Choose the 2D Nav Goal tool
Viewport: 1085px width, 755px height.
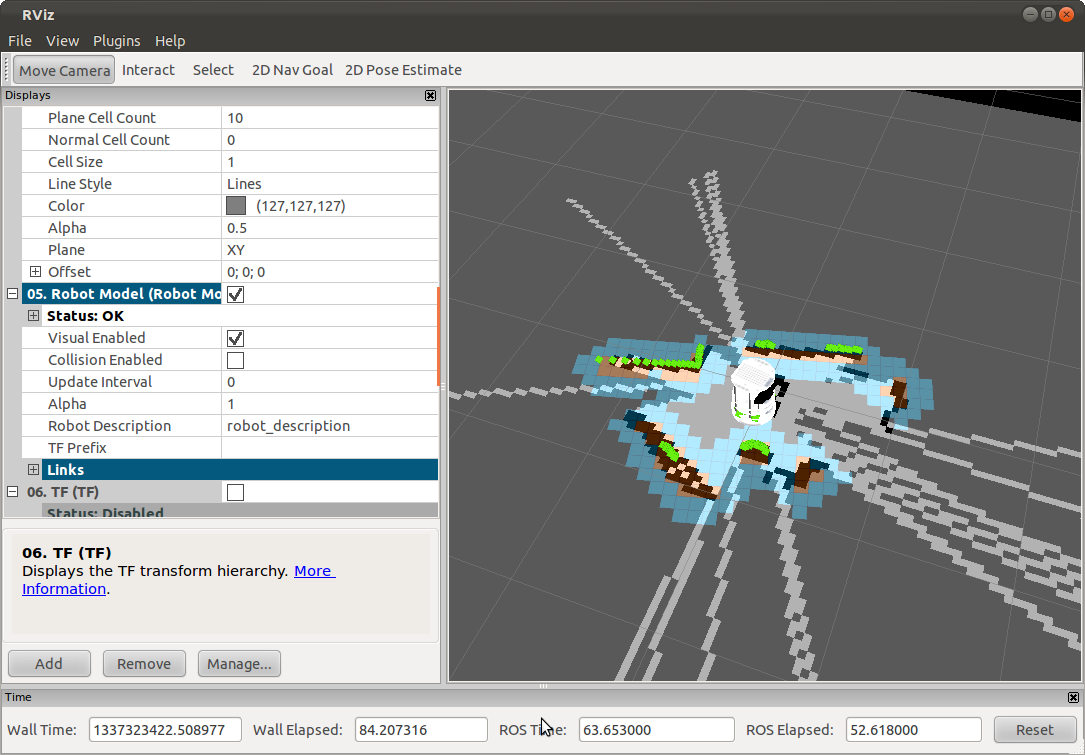(292, 70)
